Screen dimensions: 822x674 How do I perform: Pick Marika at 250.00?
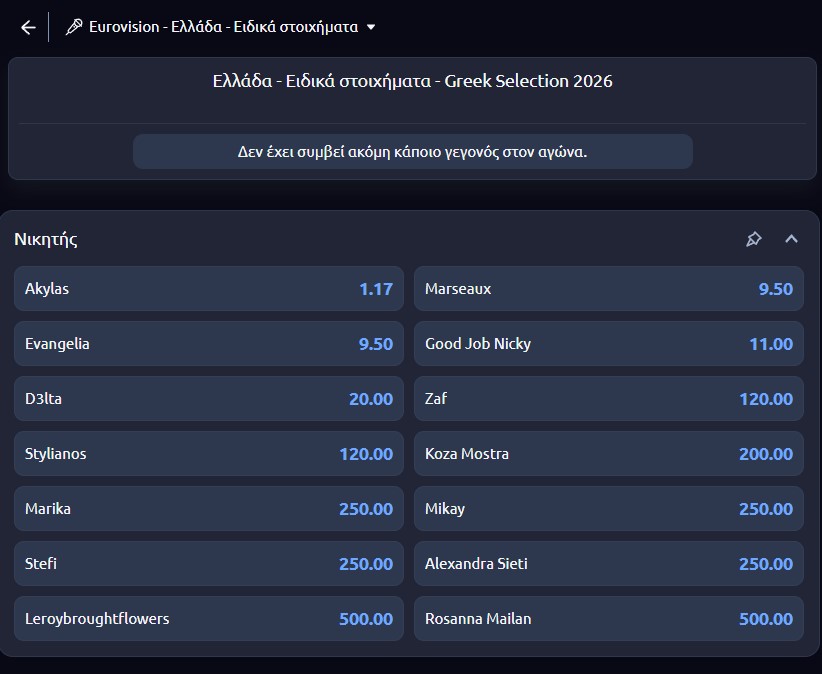(x=209, y=509)
